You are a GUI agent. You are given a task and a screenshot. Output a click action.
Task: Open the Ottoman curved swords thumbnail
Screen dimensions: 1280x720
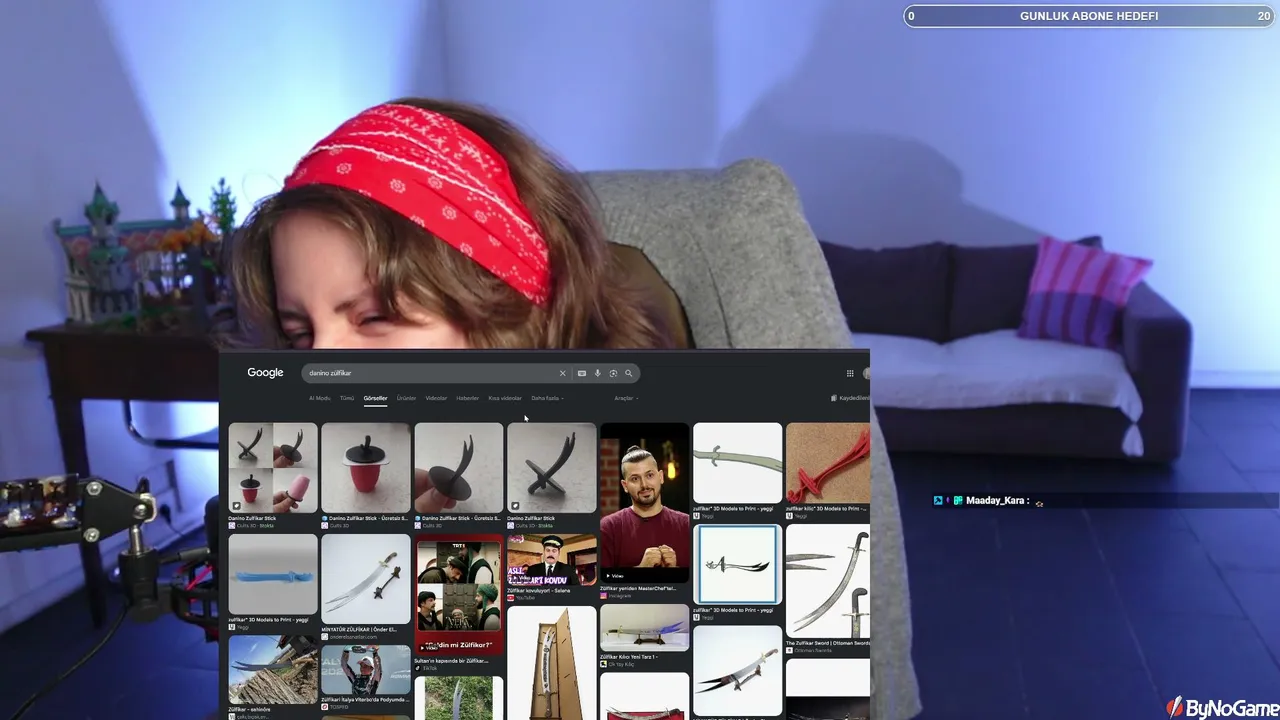click(828, 581)
